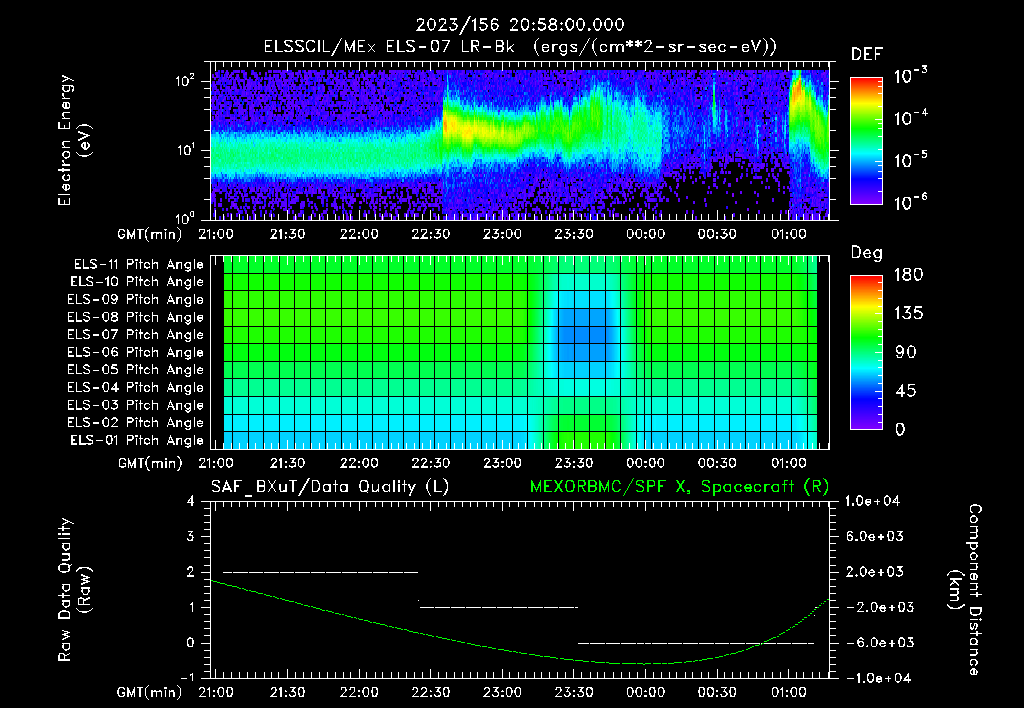Click the 21:30 tick label under data quality panel

(x=287, y=692)
